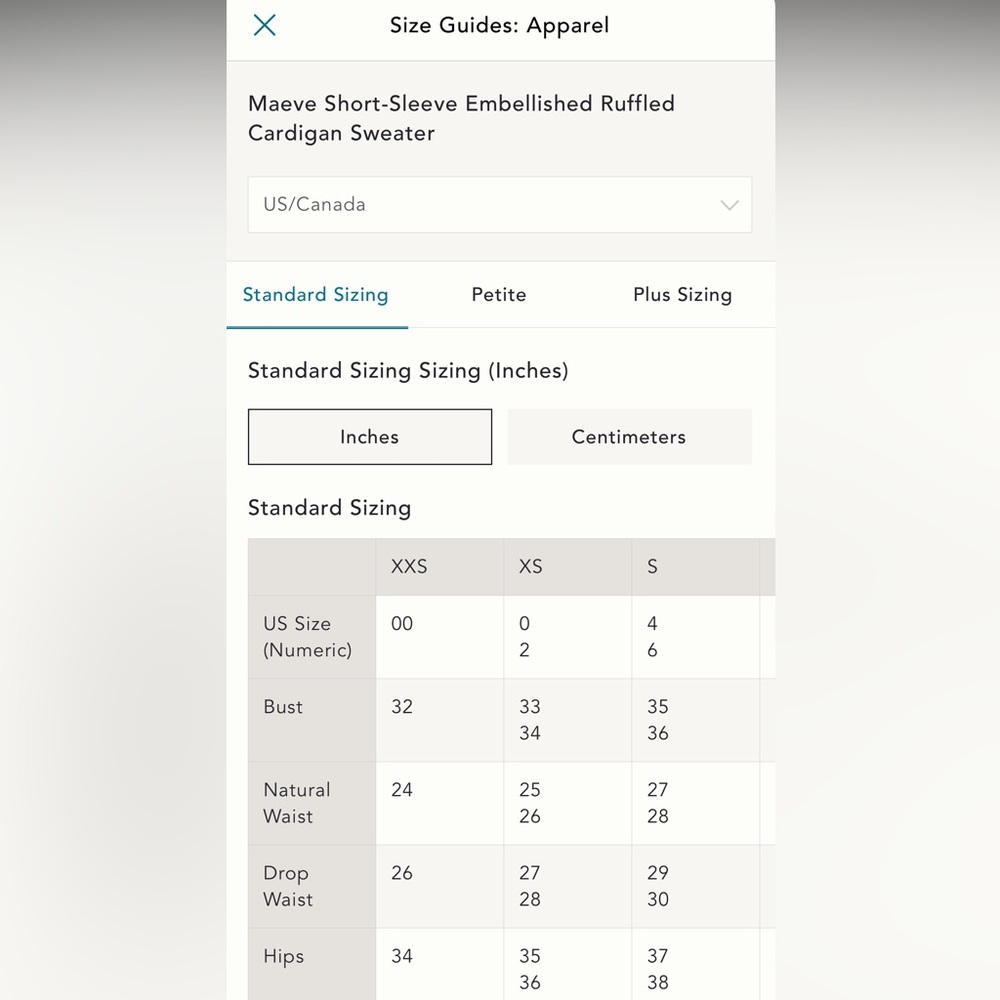Click the S column header
Screen dimensions: 1000x1000
[x=652, y=566]
